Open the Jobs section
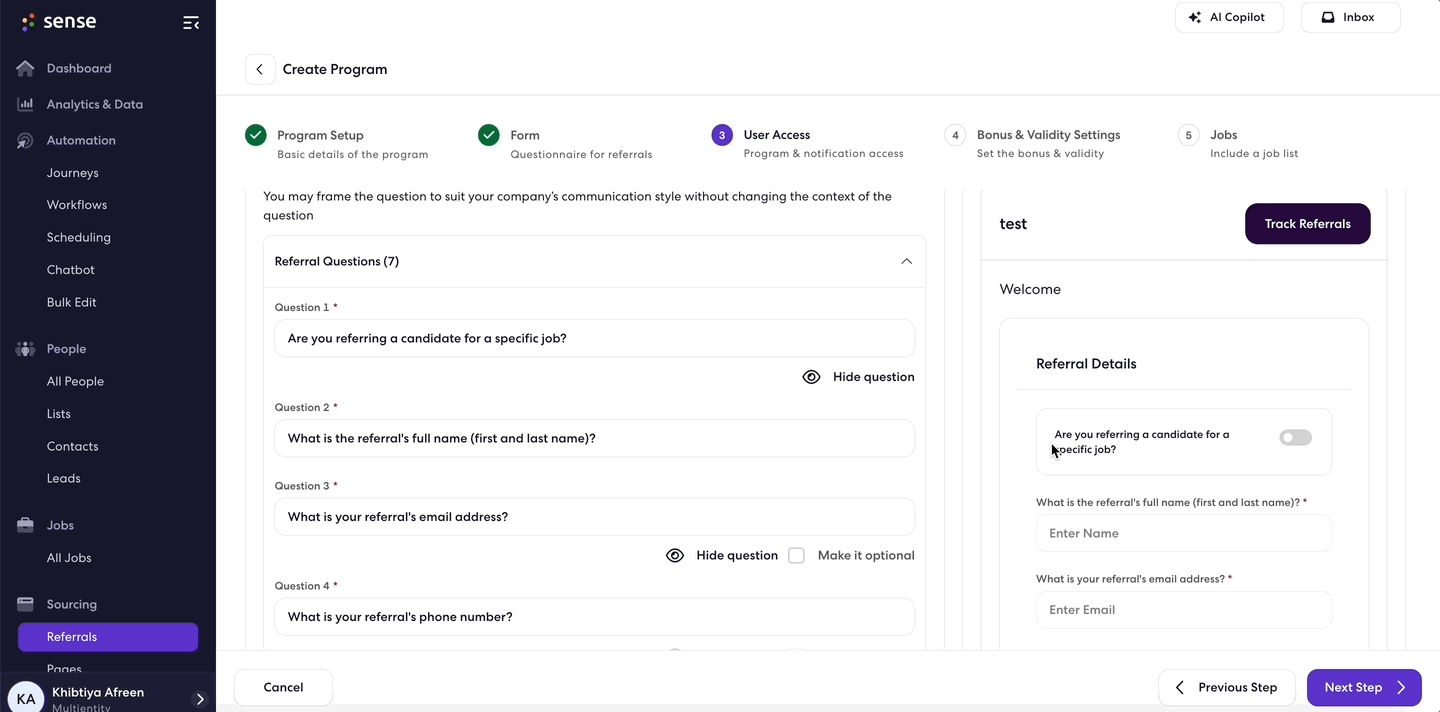Image resolution: width=1440 pixels, height=712 pixels. point(60,524)
